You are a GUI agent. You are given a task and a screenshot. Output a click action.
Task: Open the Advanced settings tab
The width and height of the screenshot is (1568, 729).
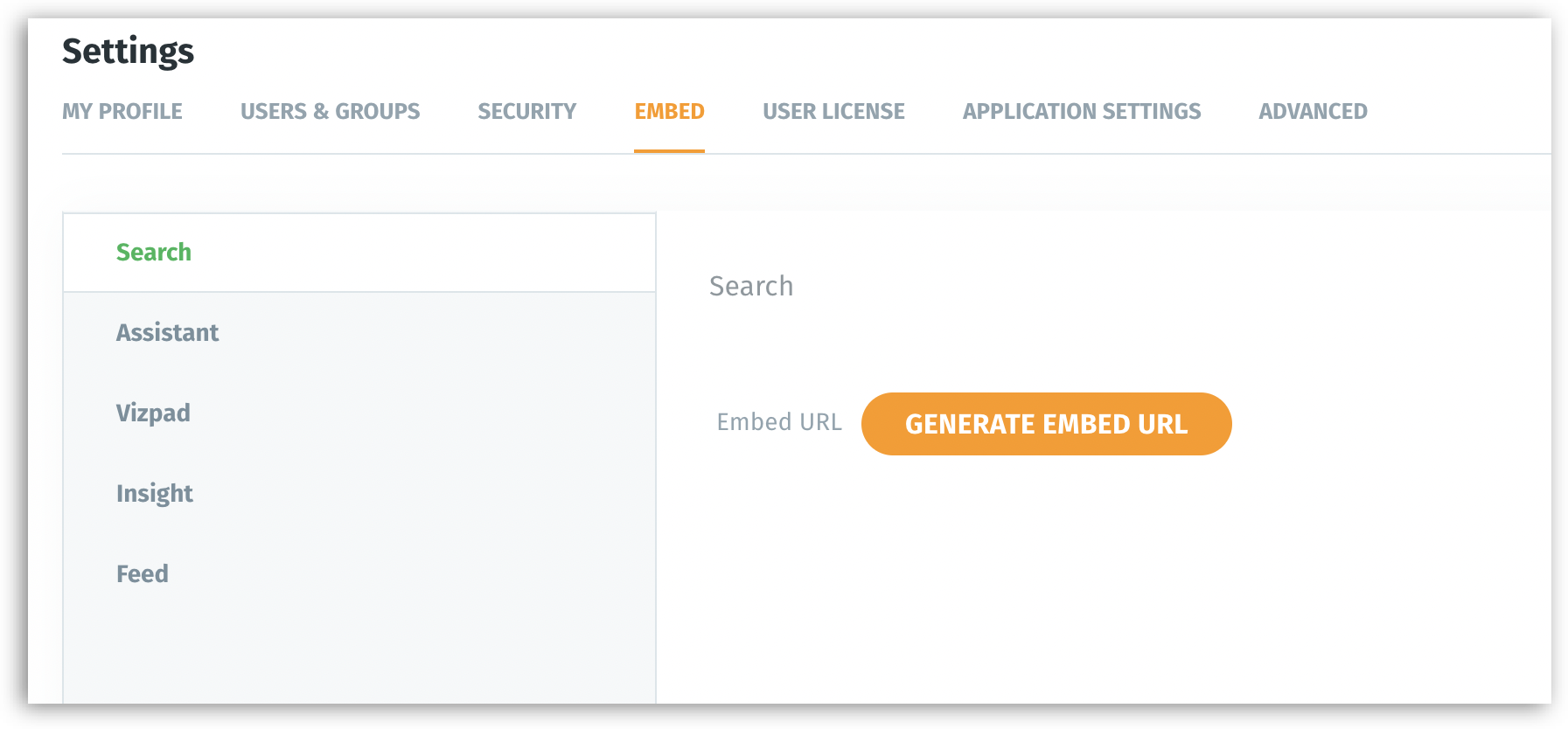tap(1313, 112)
